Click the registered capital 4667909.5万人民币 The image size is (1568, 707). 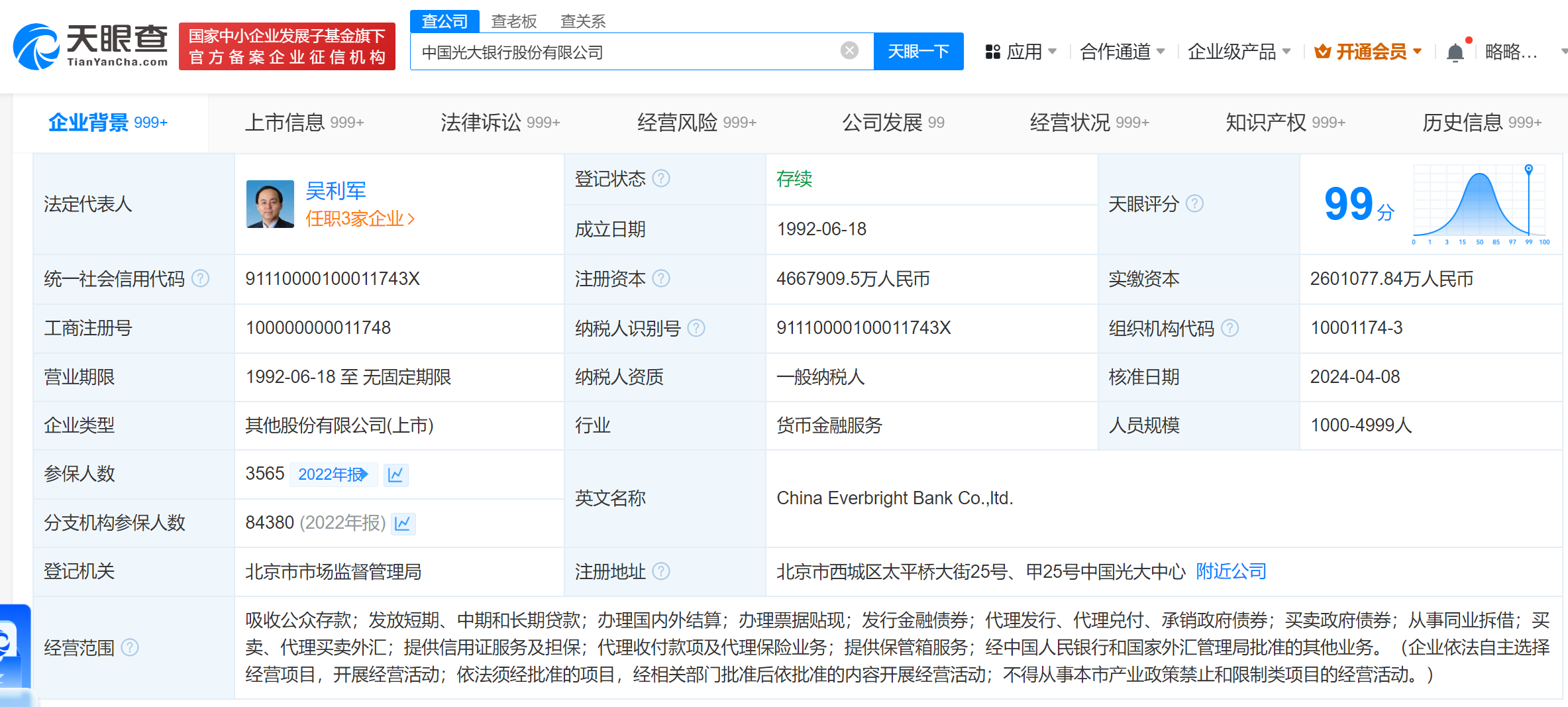click(853, 278)
